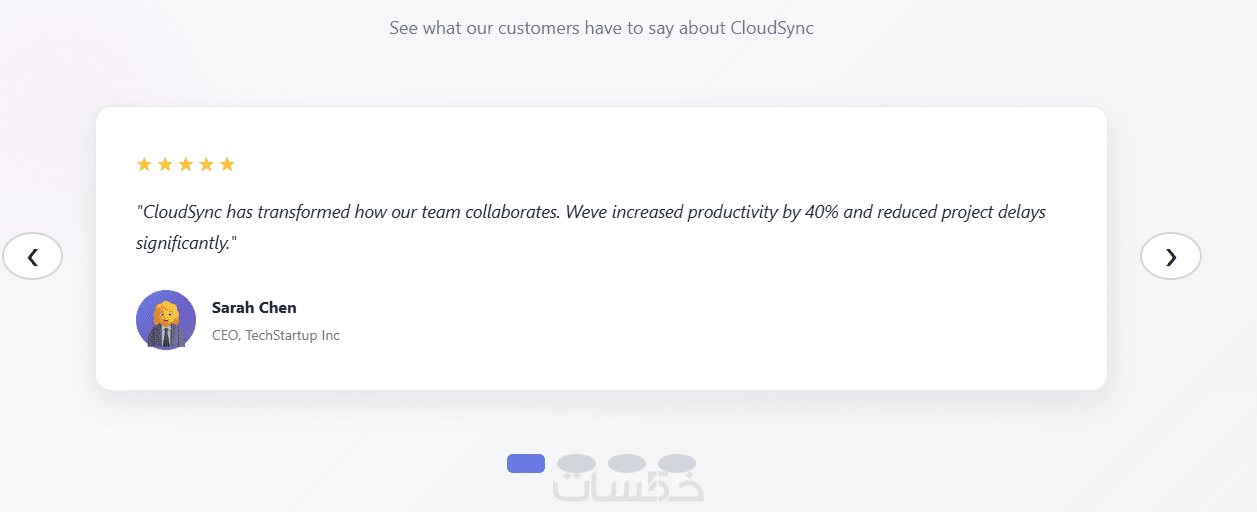Show the fourth slide via last dot
1257x512 pixels.
pos(677,463)
